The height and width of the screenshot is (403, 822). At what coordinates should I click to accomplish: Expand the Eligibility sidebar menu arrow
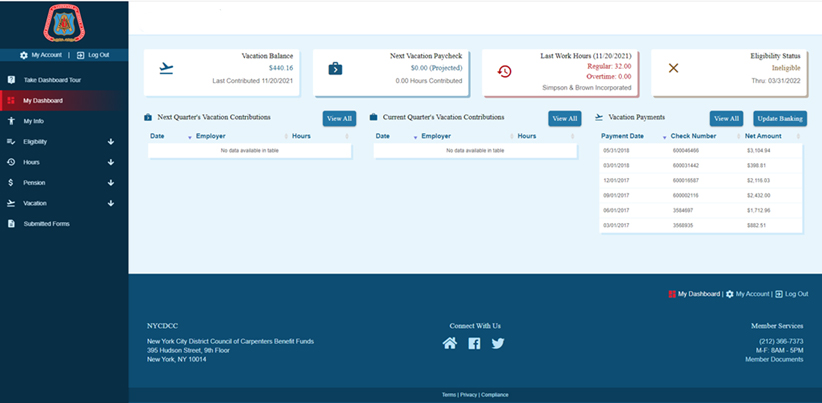coord(111,142)
